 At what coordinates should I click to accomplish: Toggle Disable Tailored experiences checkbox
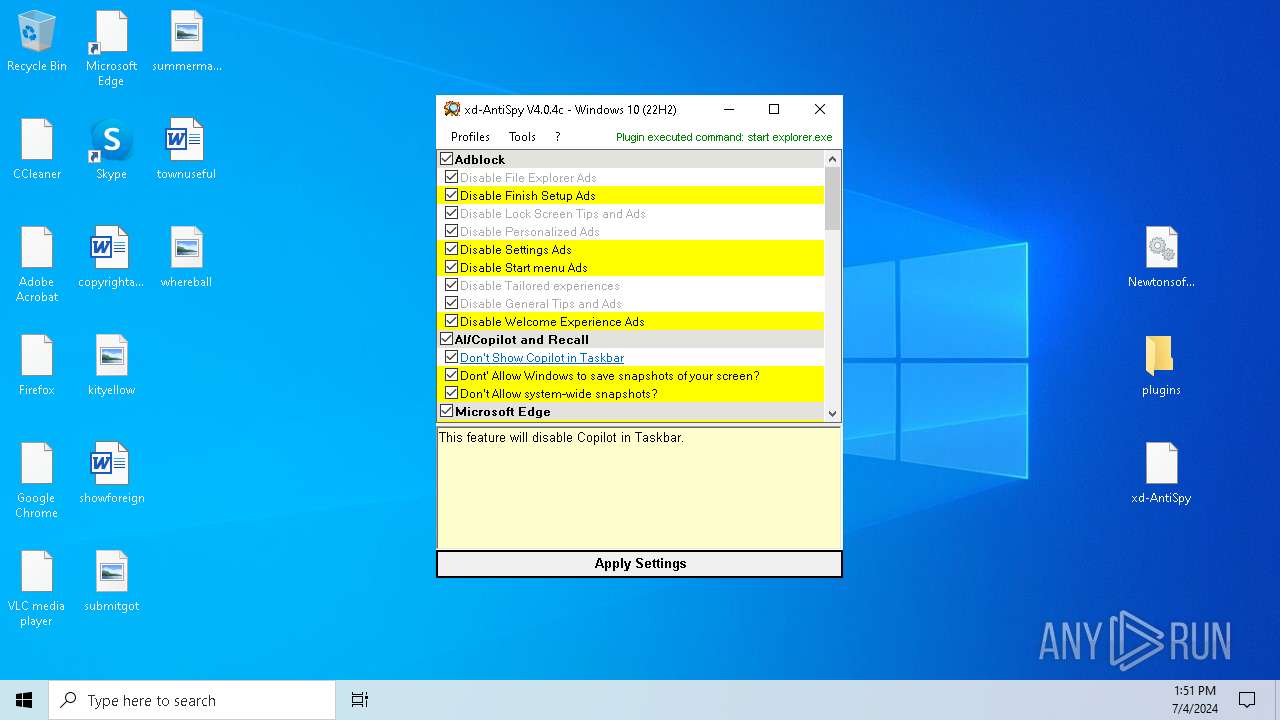pyautogui.click(x=452, y=285)
